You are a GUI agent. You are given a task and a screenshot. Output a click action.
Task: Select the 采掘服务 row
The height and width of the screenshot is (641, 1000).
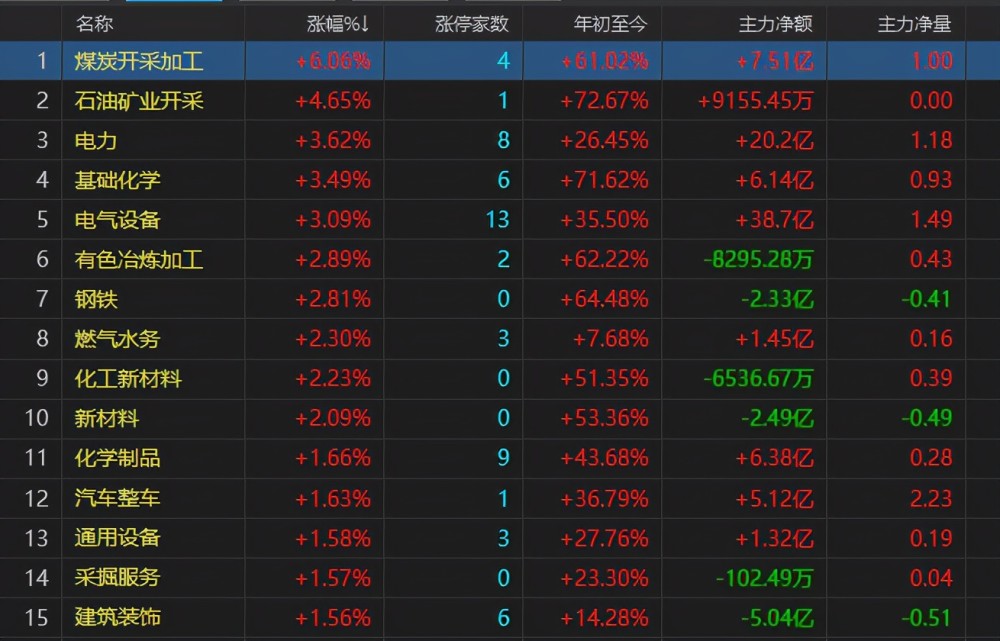tap(117, 577)
